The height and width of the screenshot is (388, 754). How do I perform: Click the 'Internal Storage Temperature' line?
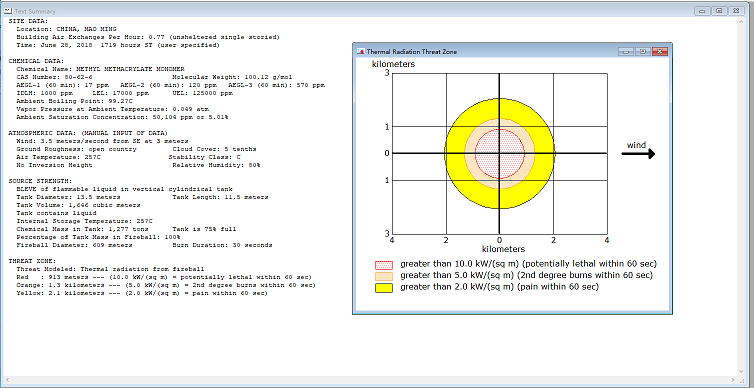tap(84, 221)
